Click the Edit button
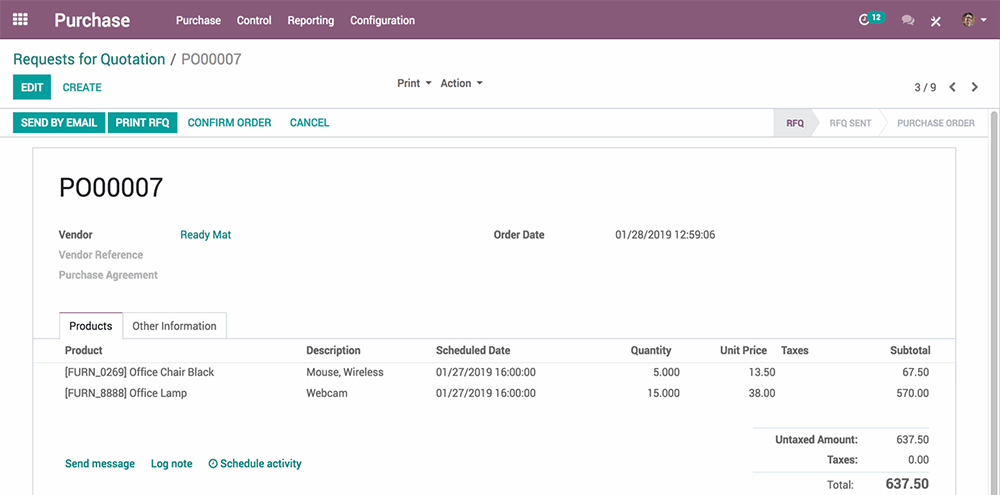 click(x=32, y=88)
